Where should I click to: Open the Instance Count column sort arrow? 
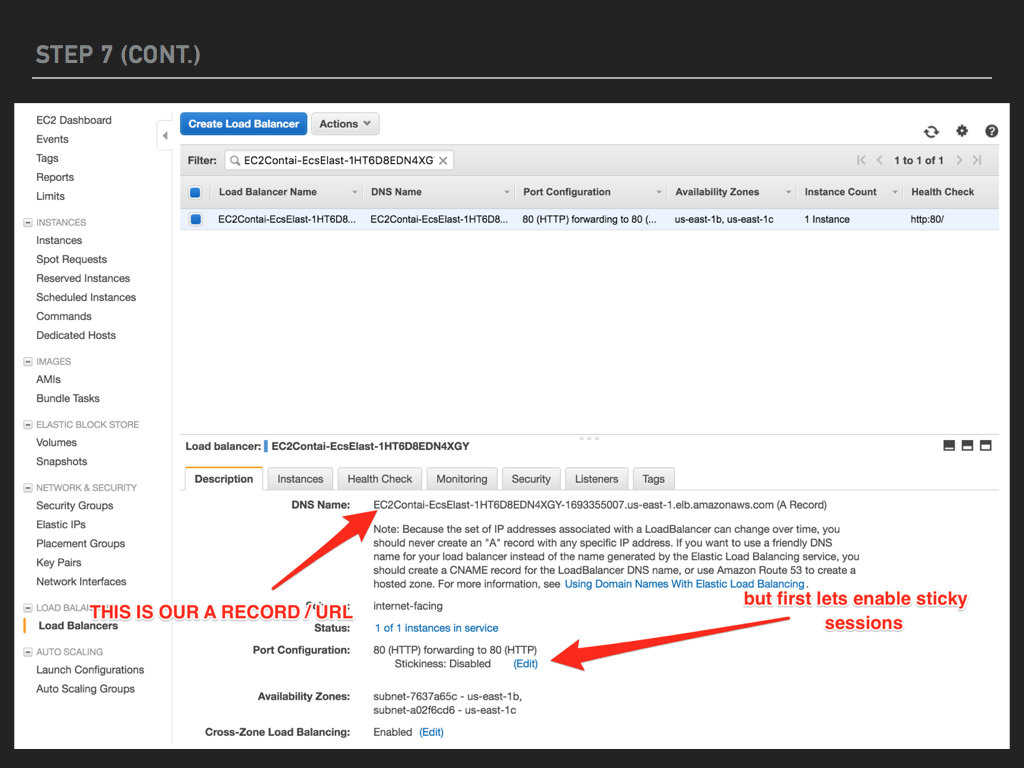(895, 192)
